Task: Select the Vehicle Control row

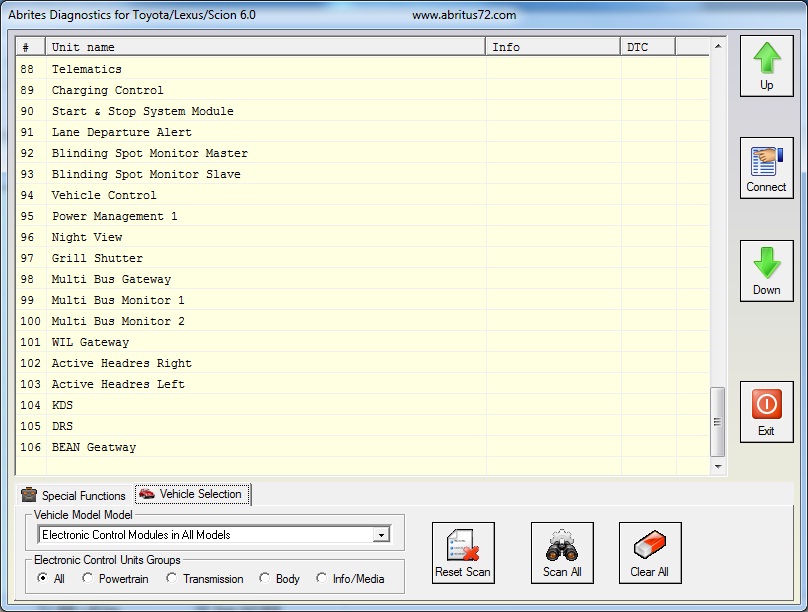Action: (363, 195)
